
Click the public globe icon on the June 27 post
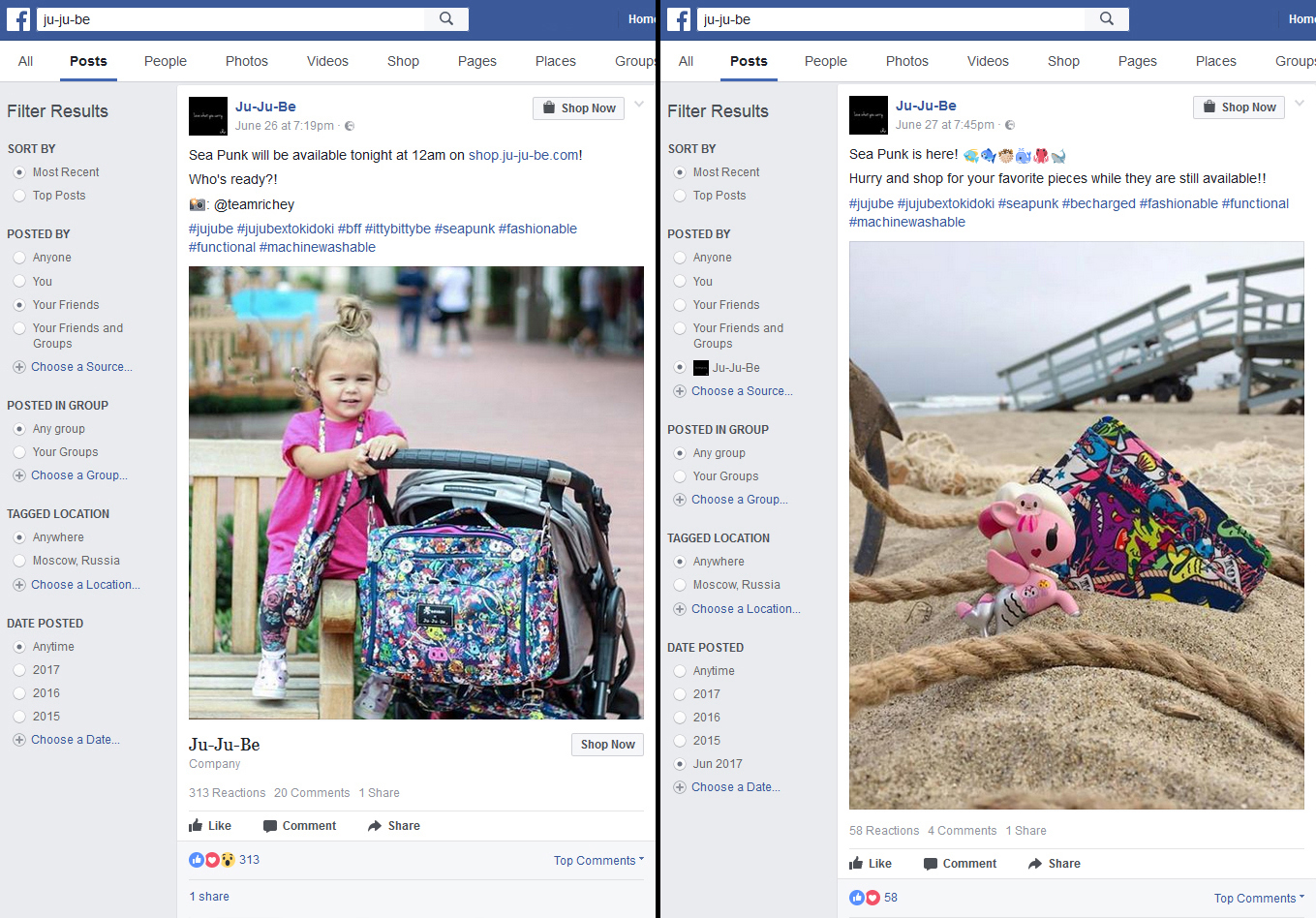(x=1010, y=125)
